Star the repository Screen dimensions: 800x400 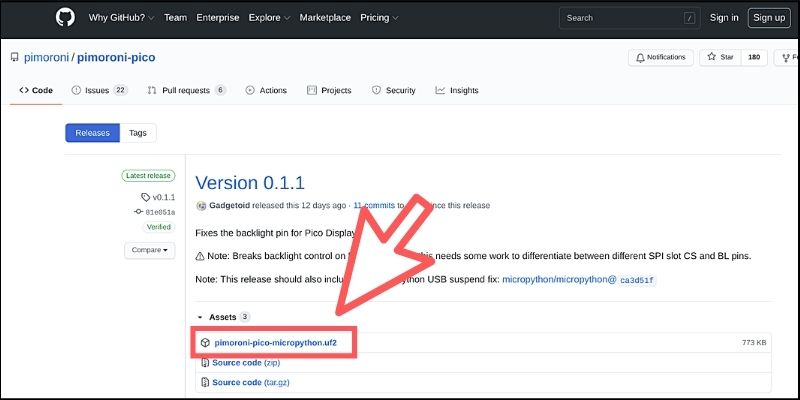pos(720,58)
